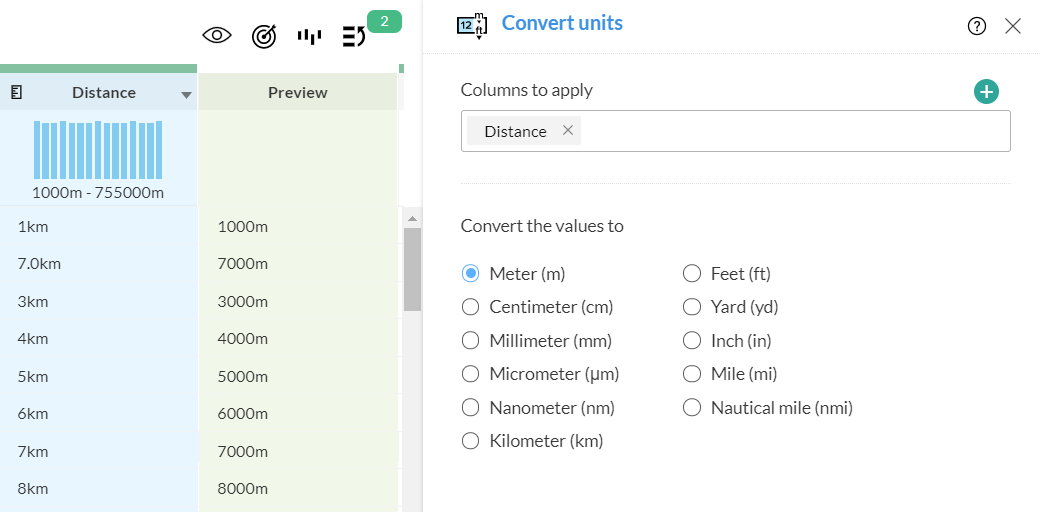
Task: Select the Mile (mi) radio option
Action: click(692, 374)
